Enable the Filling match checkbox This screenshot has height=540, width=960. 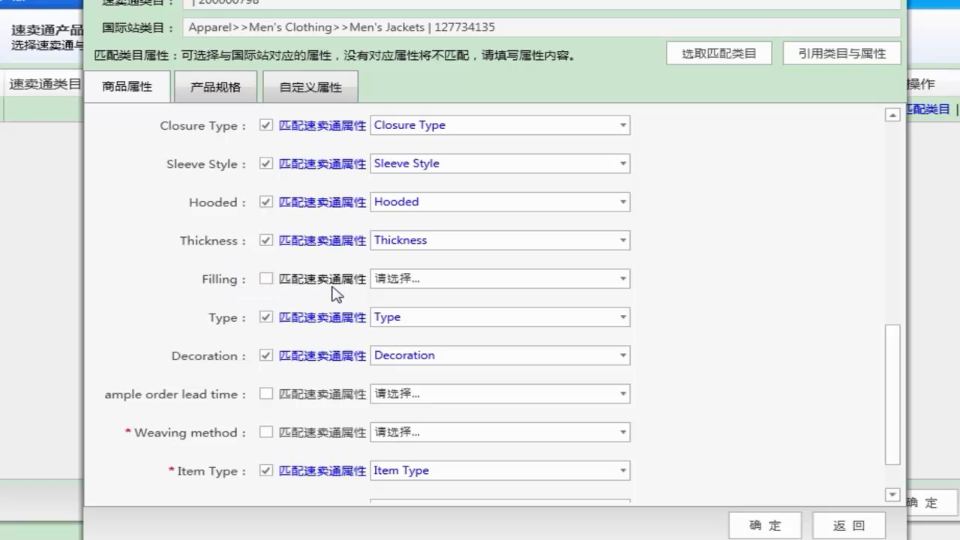tap(266, 279)
